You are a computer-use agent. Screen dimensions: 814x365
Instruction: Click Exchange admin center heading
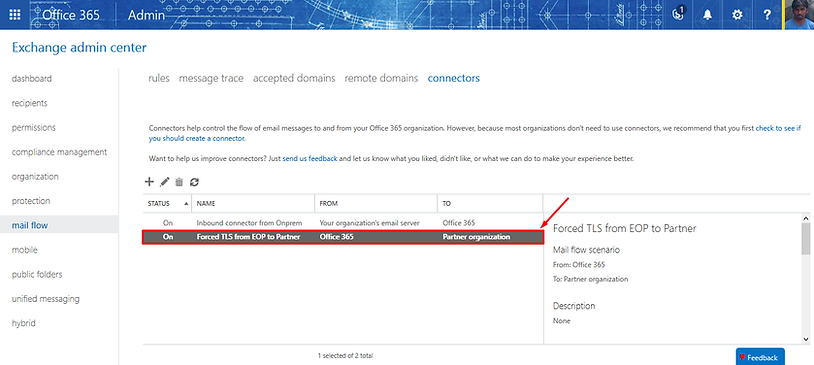click(x=79, y=48)
